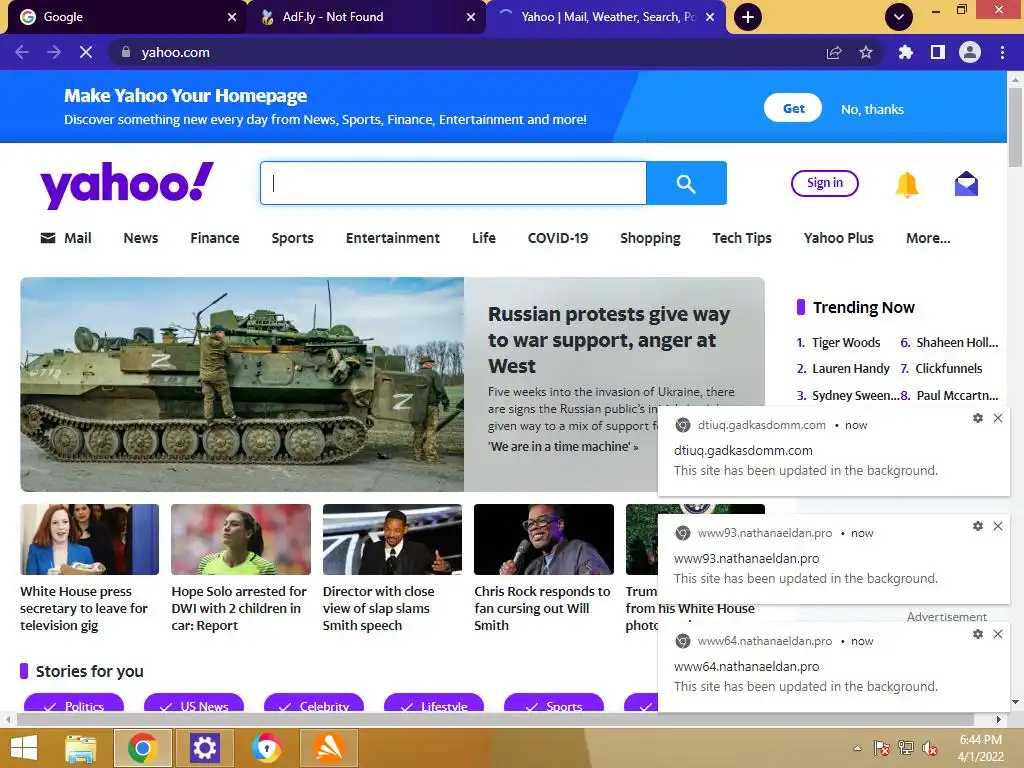This screenshot has width=1024, height=768.
Task: Open the tab search dropdown arrow
Action: (x=899, y=17)
